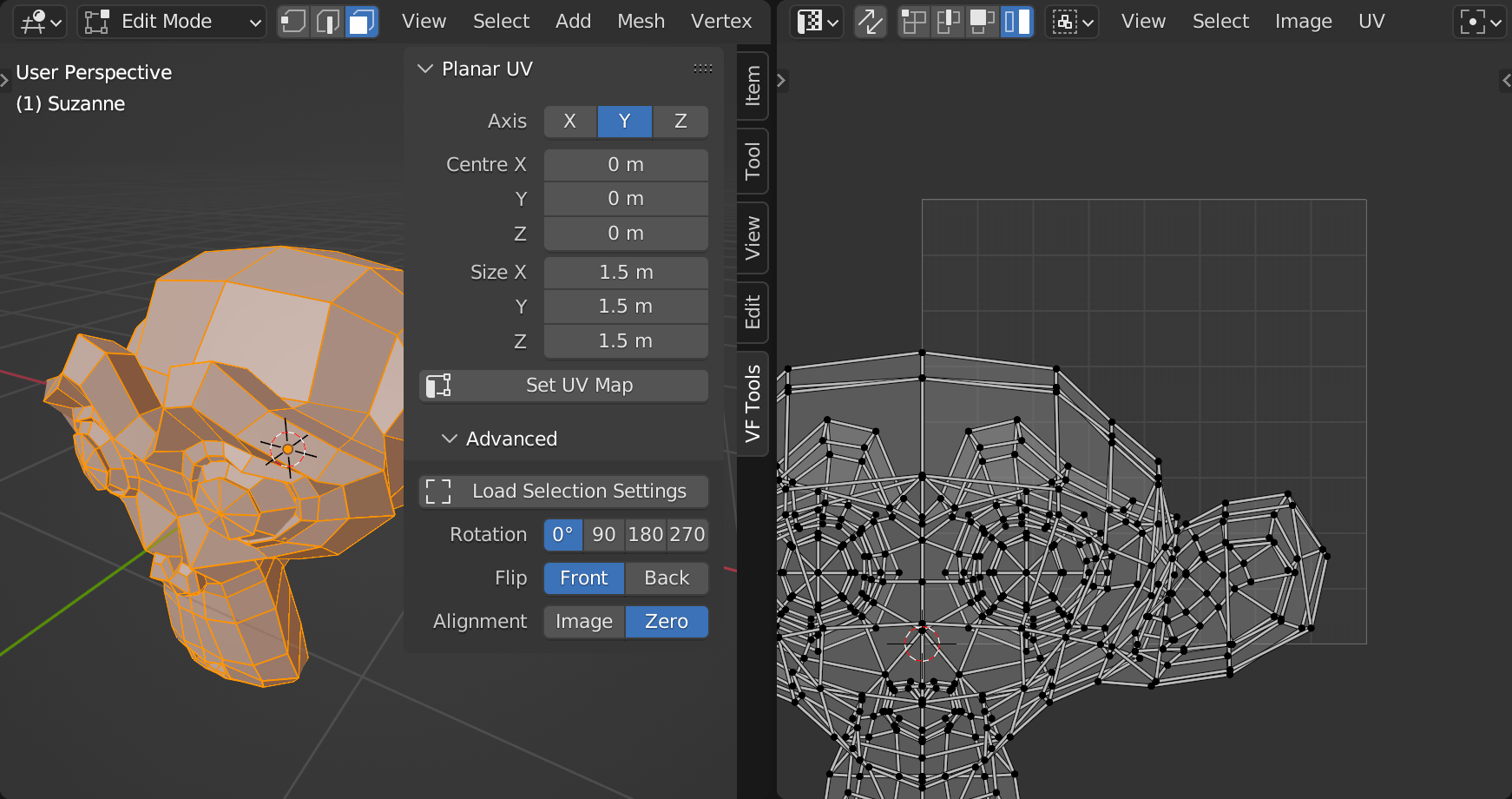Image resolution: width=1512 pixels, height=799 pixels.
Task: Click Load Selection Settings button
Action: pyautogui.click(x=563, y=492)
